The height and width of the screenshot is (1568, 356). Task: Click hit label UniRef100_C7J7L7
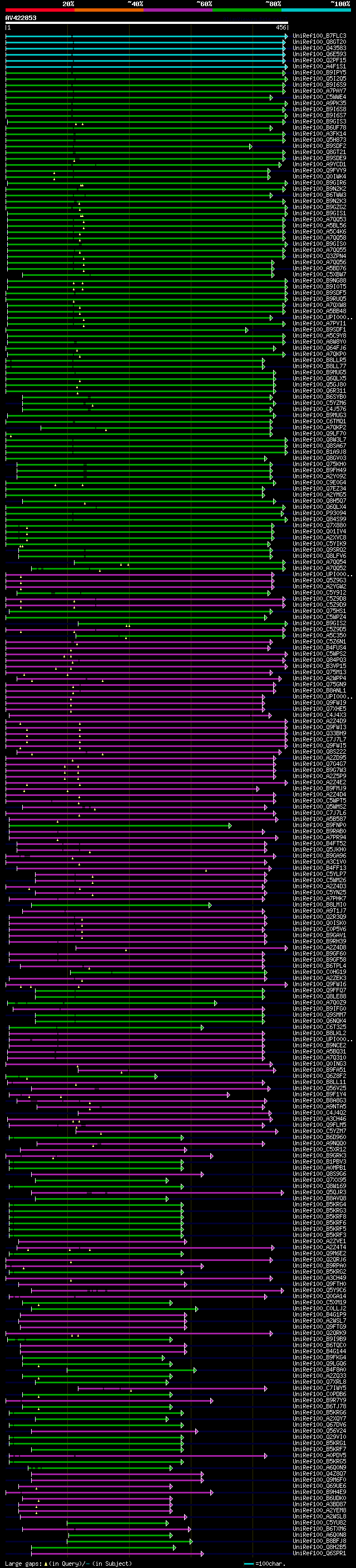click(x=319, y=740)
